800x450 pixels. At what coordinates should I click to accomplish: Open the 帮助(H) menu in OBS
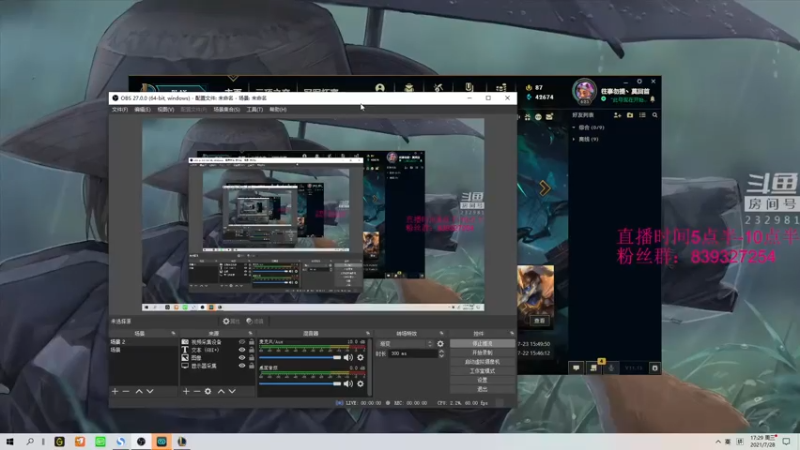click(x=278, y=109)
